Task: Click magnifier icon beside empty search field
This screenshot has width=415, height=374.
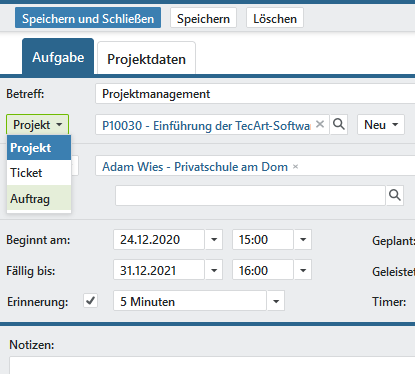Action: (395, 195)
